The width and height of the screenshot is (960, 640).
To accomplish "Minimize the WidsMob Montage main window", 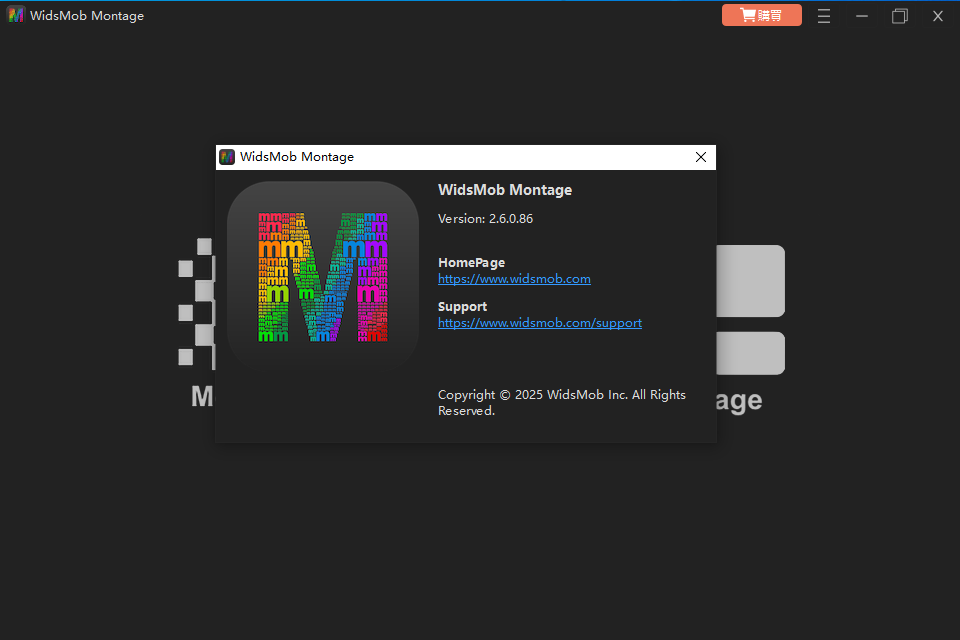I will click(x=861, y=16).
